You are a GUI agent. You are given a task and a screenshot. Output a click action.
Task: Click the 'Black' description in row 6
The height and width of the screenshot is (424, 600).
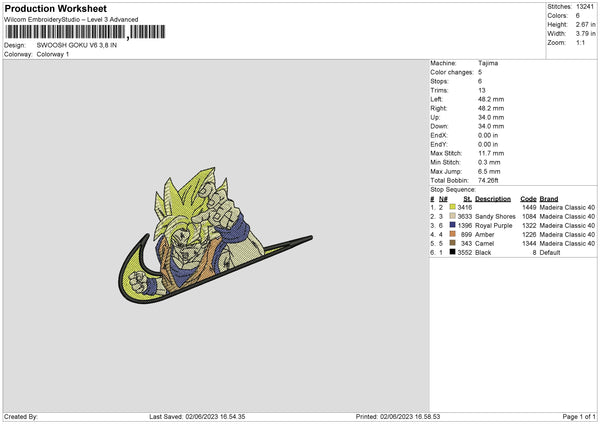point(483,253)
